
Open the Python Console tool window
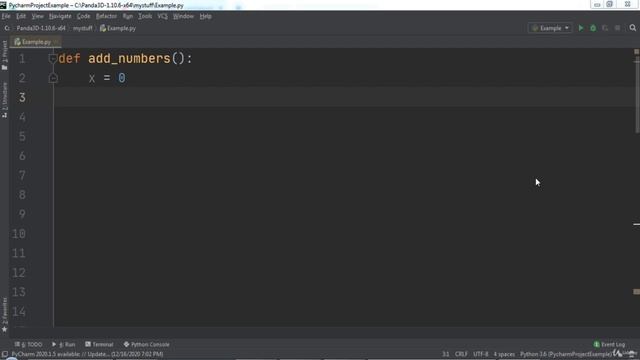point(147,344)
